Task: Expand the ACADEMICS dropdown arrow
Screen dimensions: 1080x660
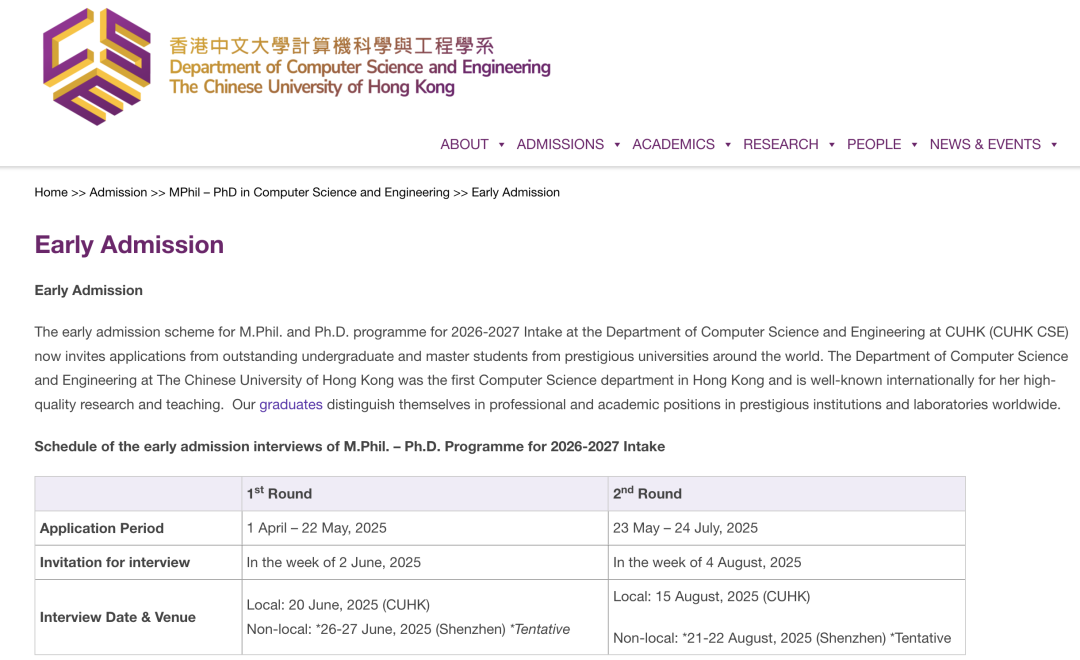Action: (x=728, y=145)
